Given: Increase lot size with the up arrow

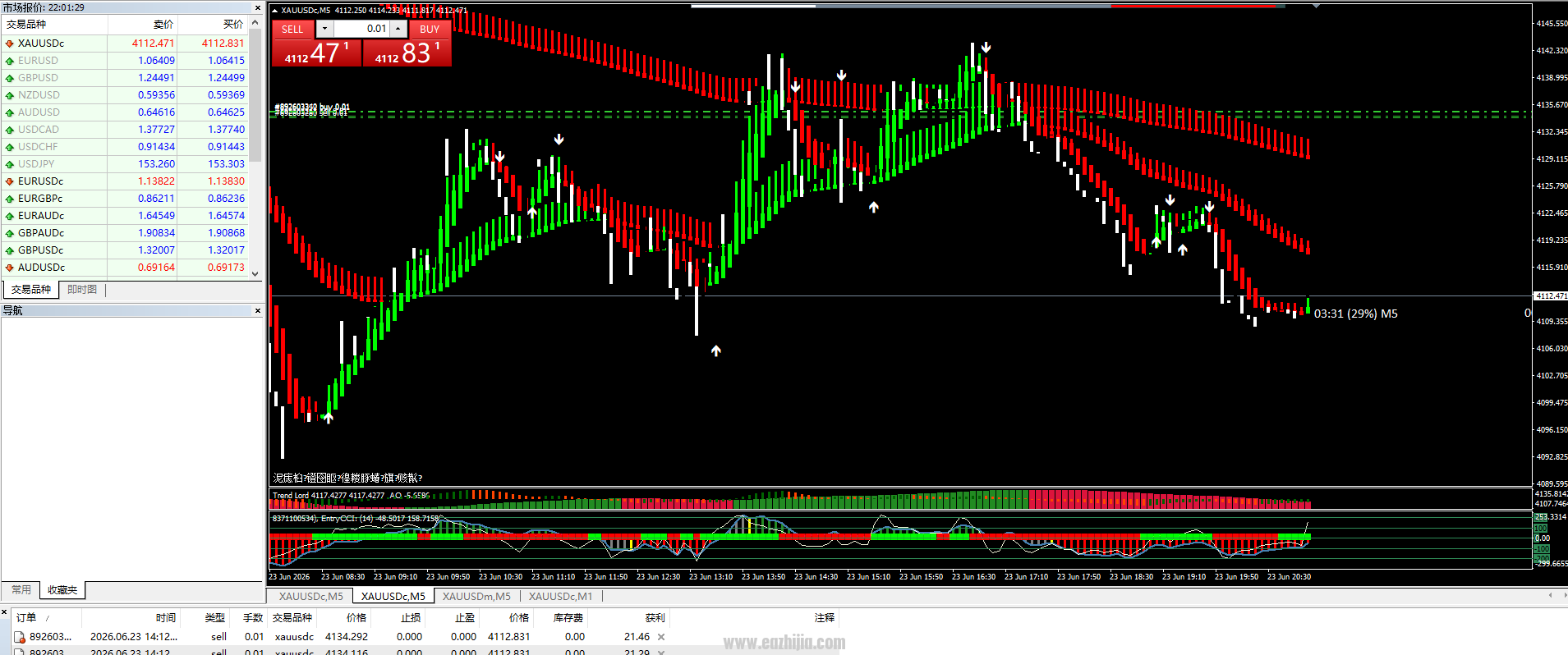Looking at the screenshot, I should click(398, 29).
